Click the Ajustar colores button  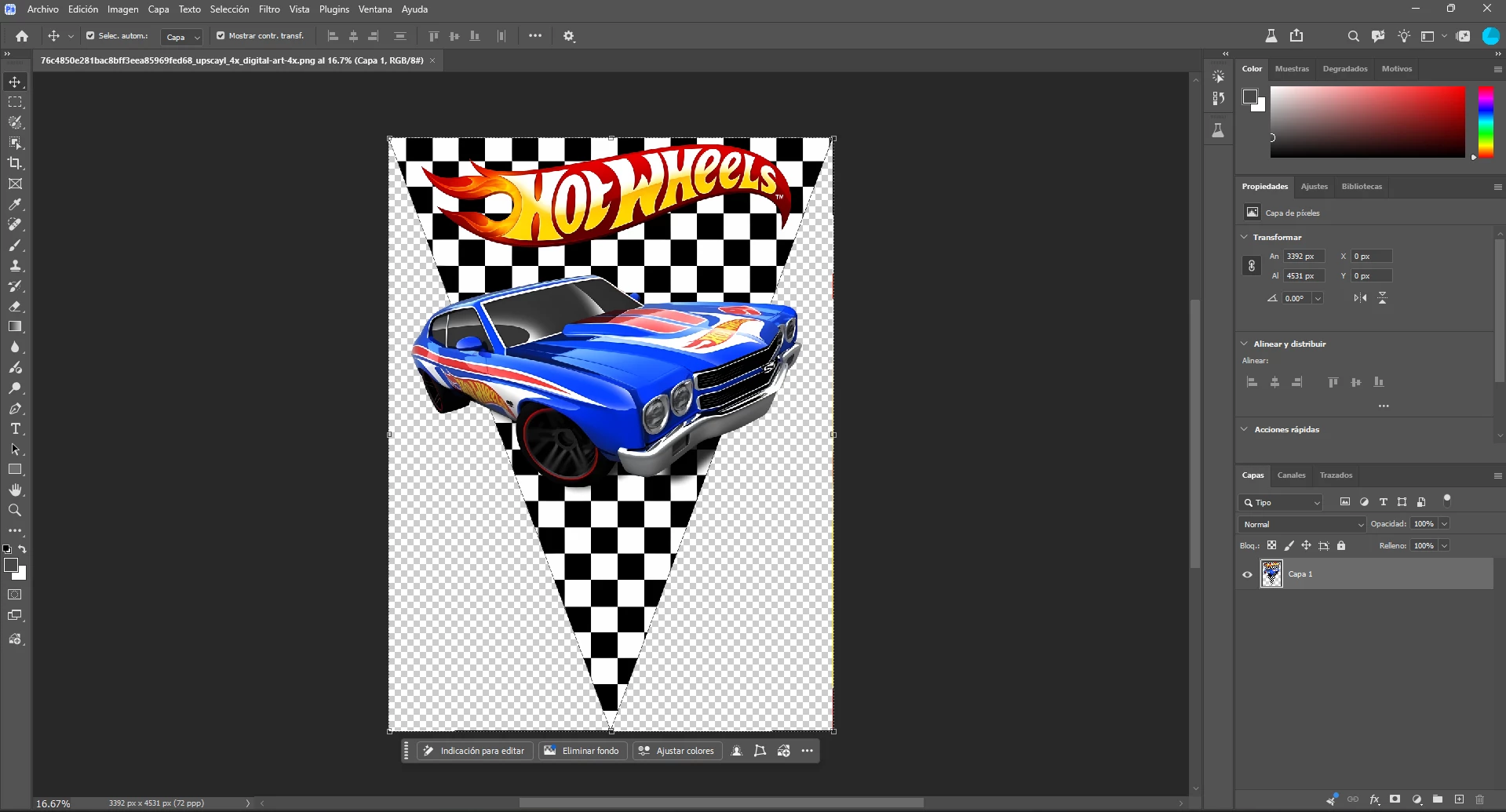(x=676, y=751)
